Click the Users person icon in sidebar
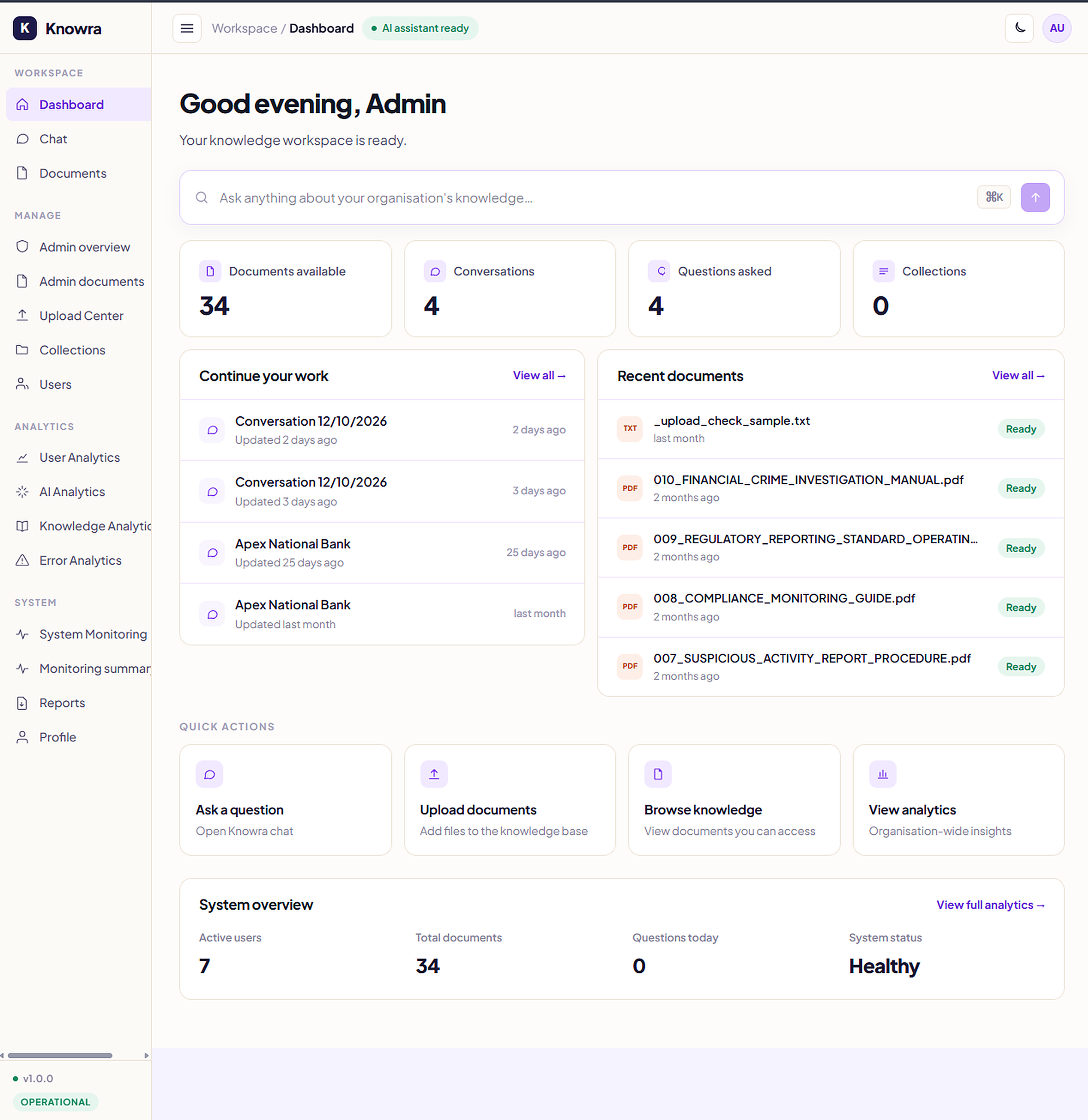Screen dimensions: 1088x1120 click(22, 384)
